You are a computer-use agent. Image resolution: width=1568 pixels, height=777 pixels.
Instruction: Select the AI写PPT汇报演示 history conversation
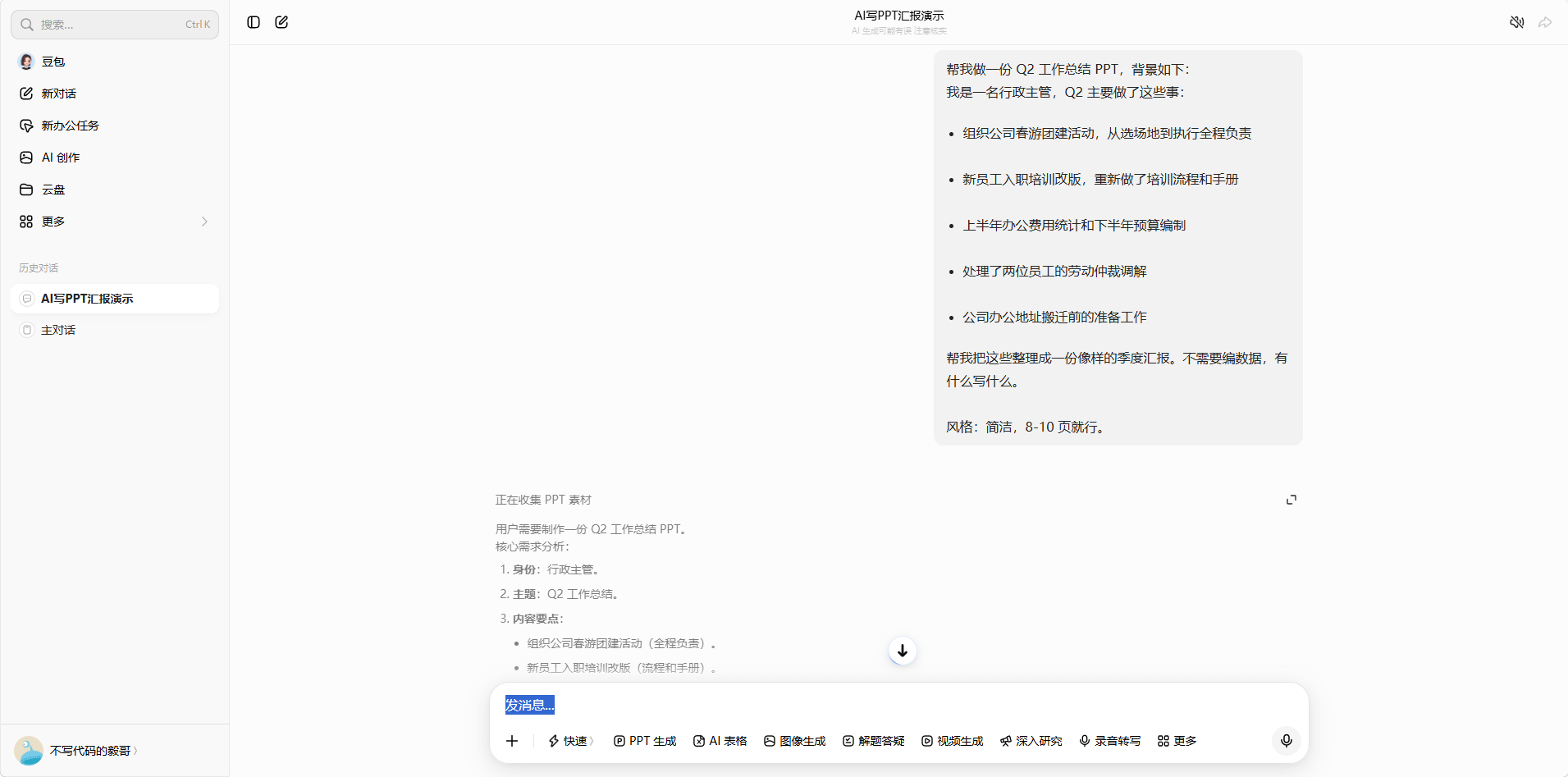click(115, 299)
